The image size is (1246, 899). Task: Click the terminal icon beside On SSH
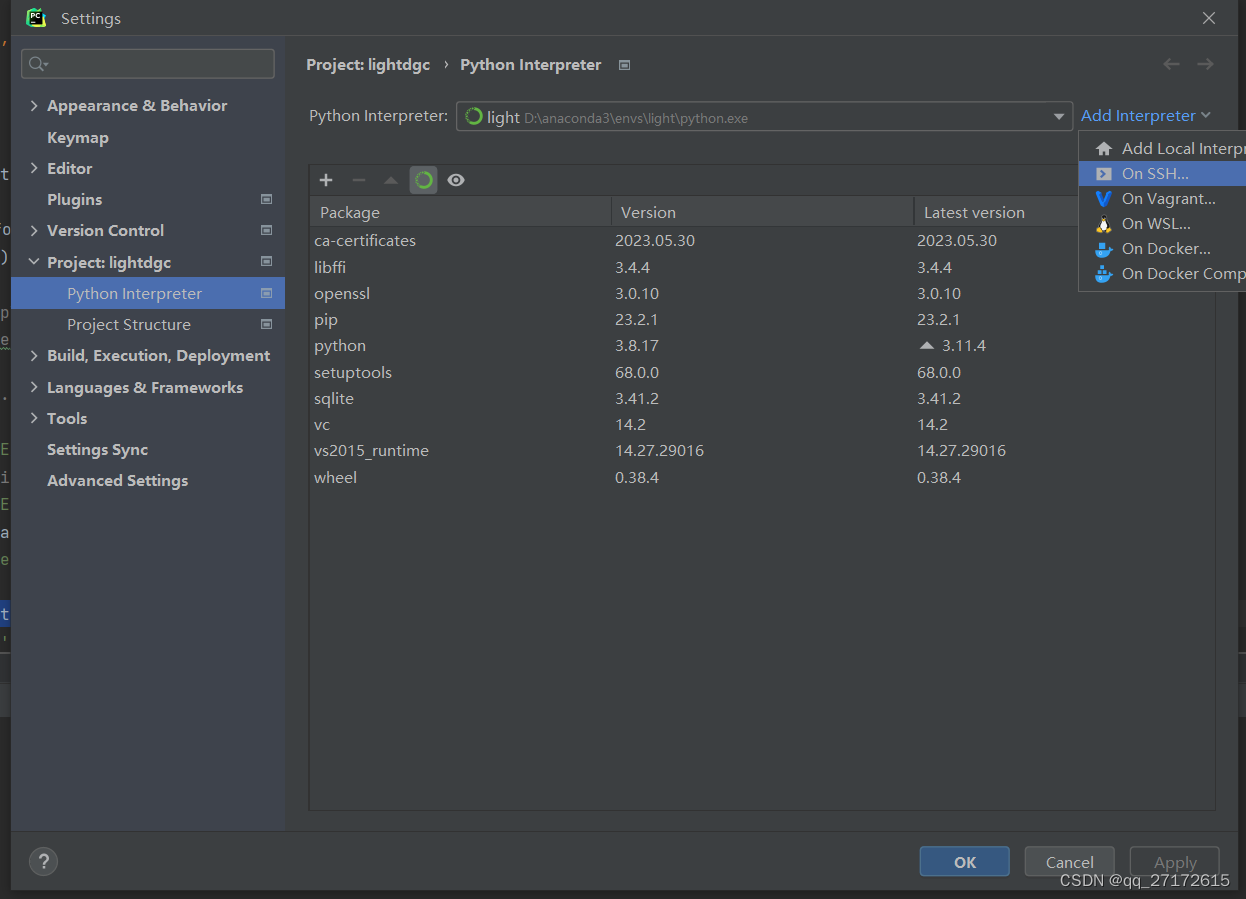coord(1104,173)
